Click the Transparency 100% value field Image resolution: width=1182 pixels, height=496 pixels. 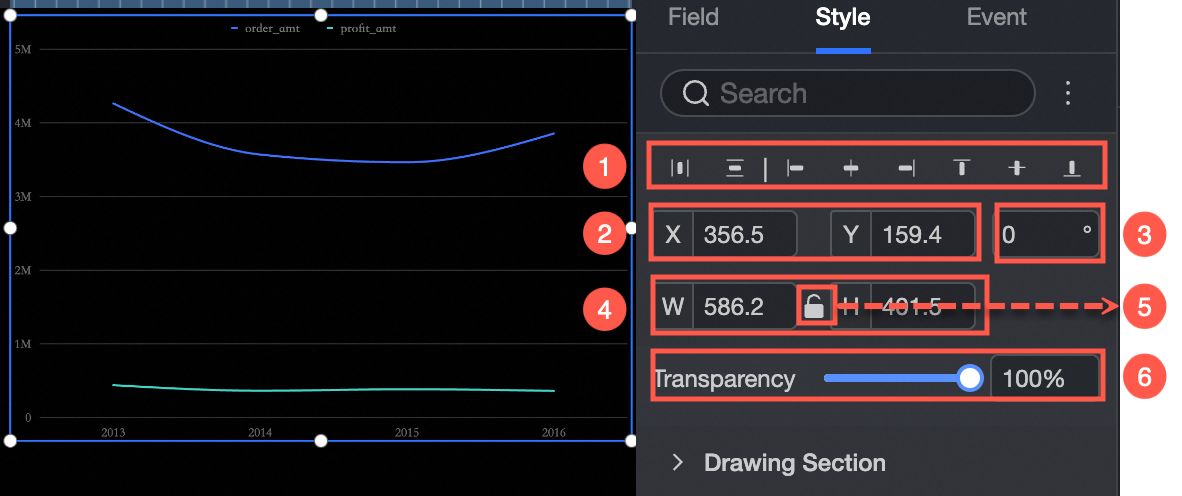click(1044, 378)
